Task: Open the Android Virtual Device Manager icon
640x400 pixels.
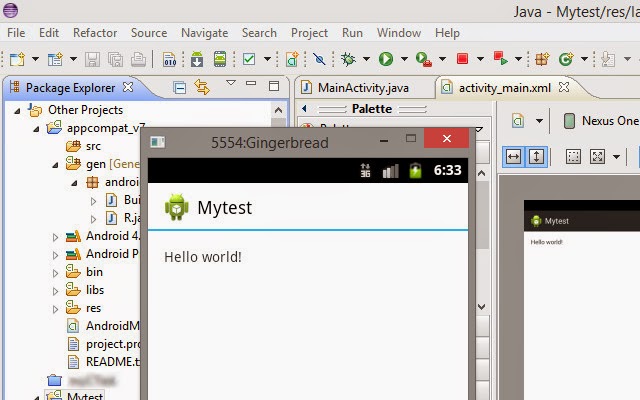Action: click(220, 59)
